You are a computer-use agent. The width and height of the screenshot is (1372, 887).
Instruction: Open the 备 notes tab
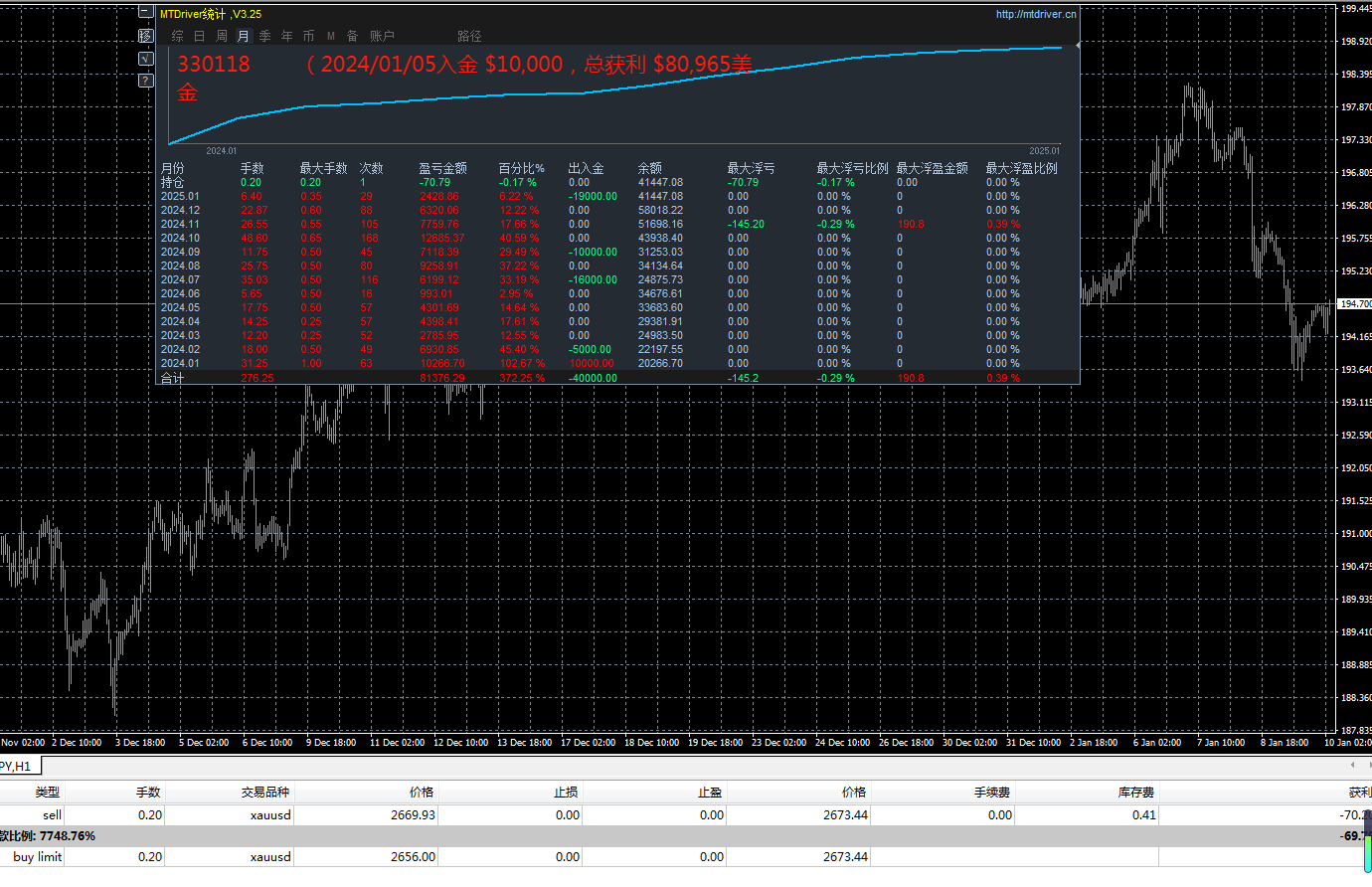coord(353,36)
